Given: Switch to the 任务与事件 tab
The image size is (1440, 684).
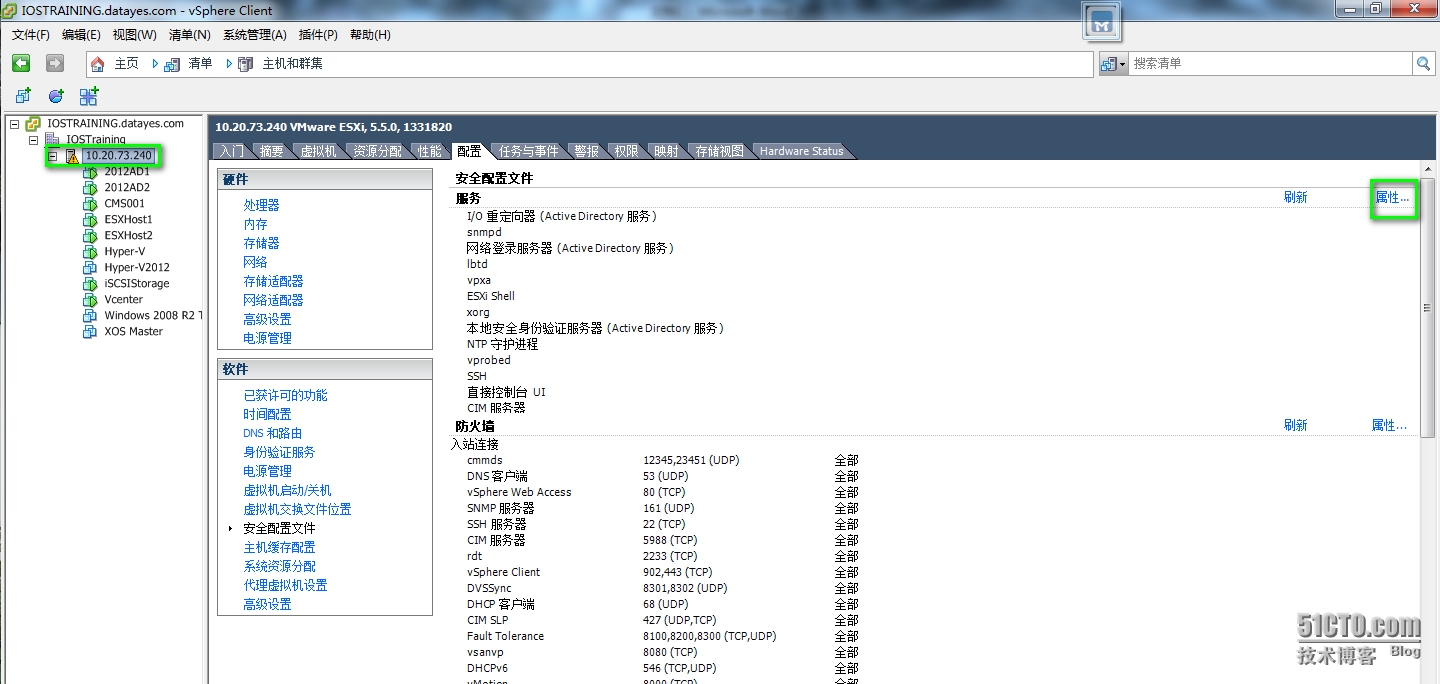Looking at the screenshot, I should [x=529, y=151].
